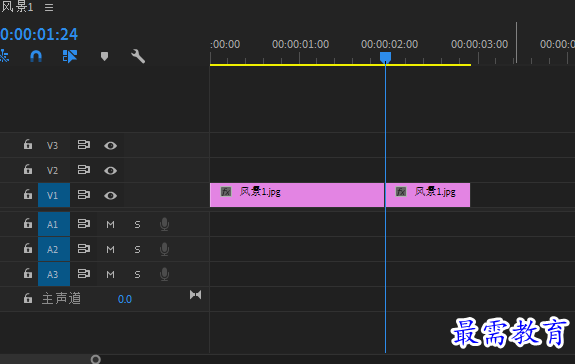575x364 pixels.
Task: Toggle sync lock on A2
Action: click(84, 249)
